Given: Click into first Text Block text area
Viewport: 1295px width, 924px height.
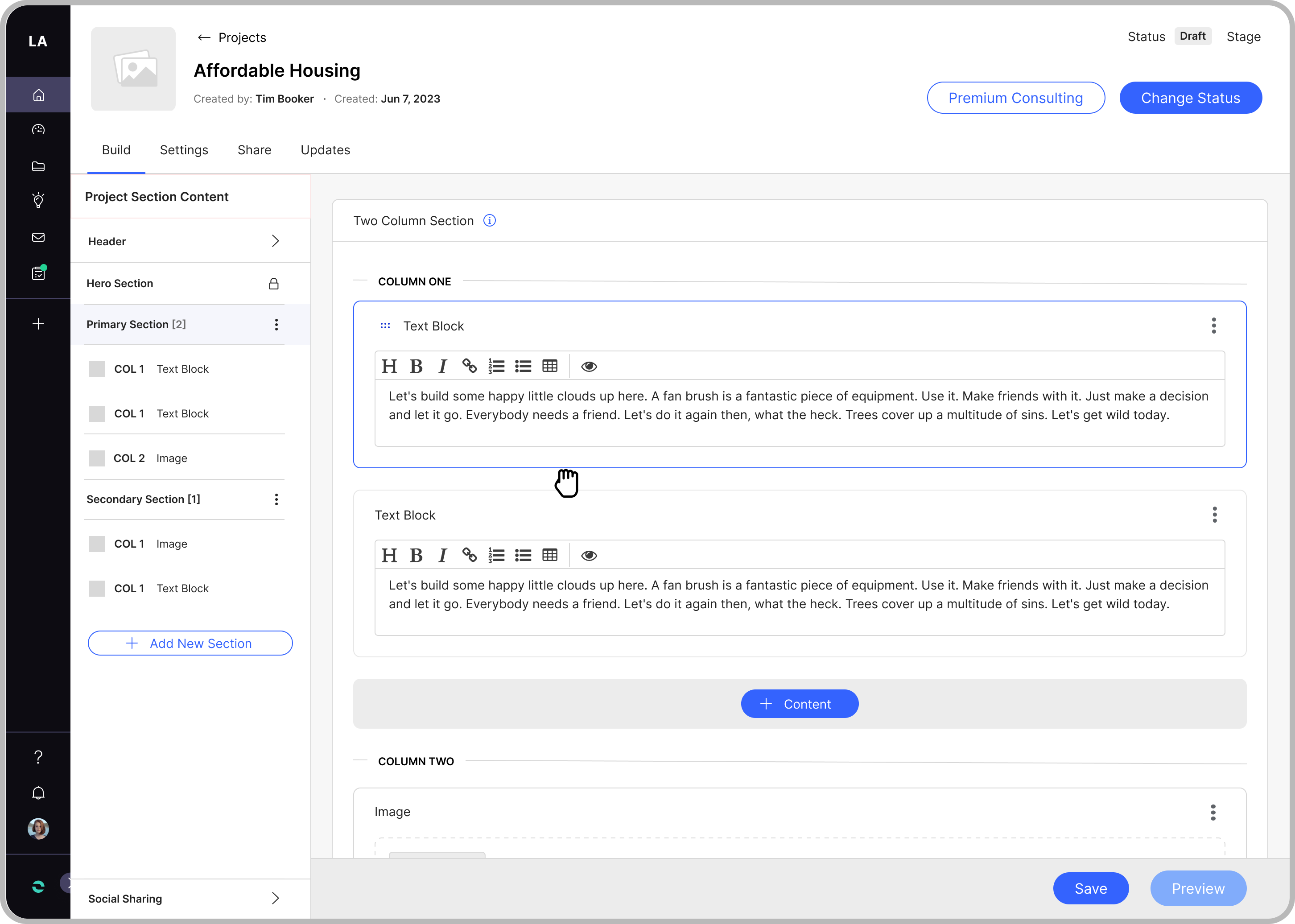Looking at the screenshot, I should click(800, 412).
